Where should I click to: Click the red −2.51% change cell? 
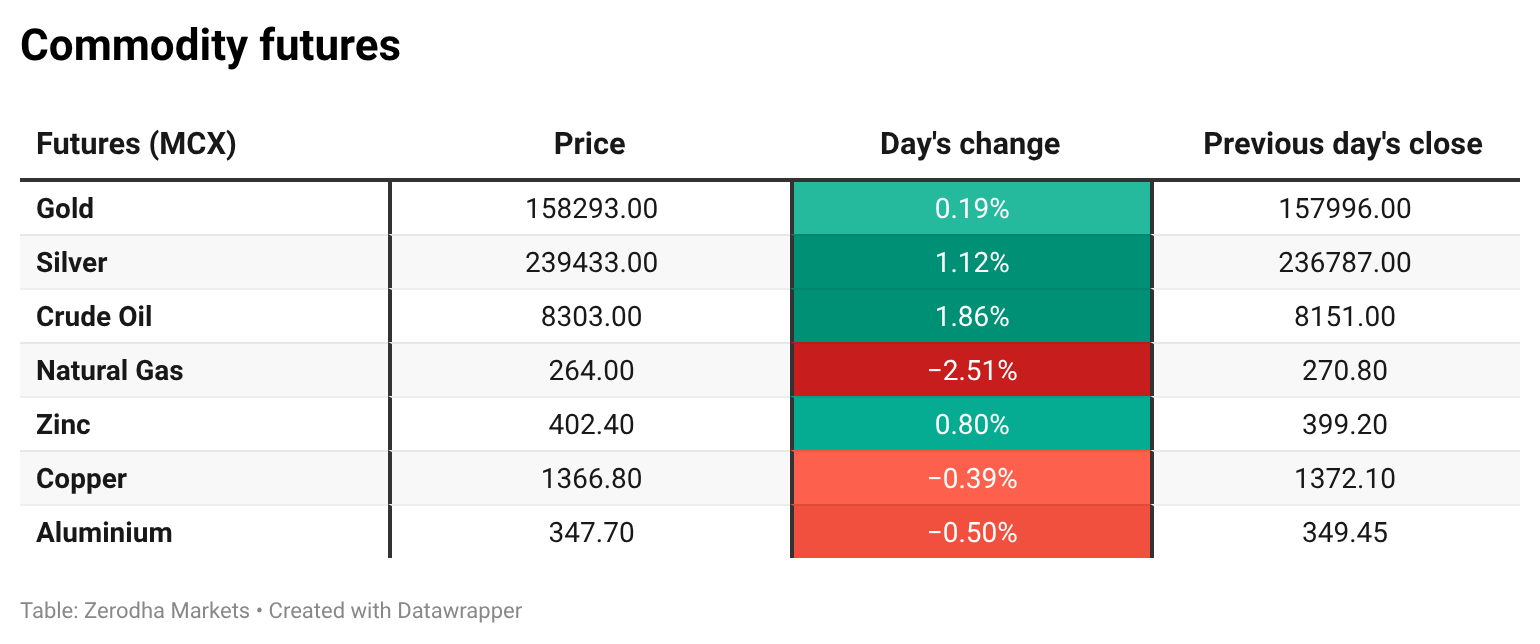coord(972,371)
